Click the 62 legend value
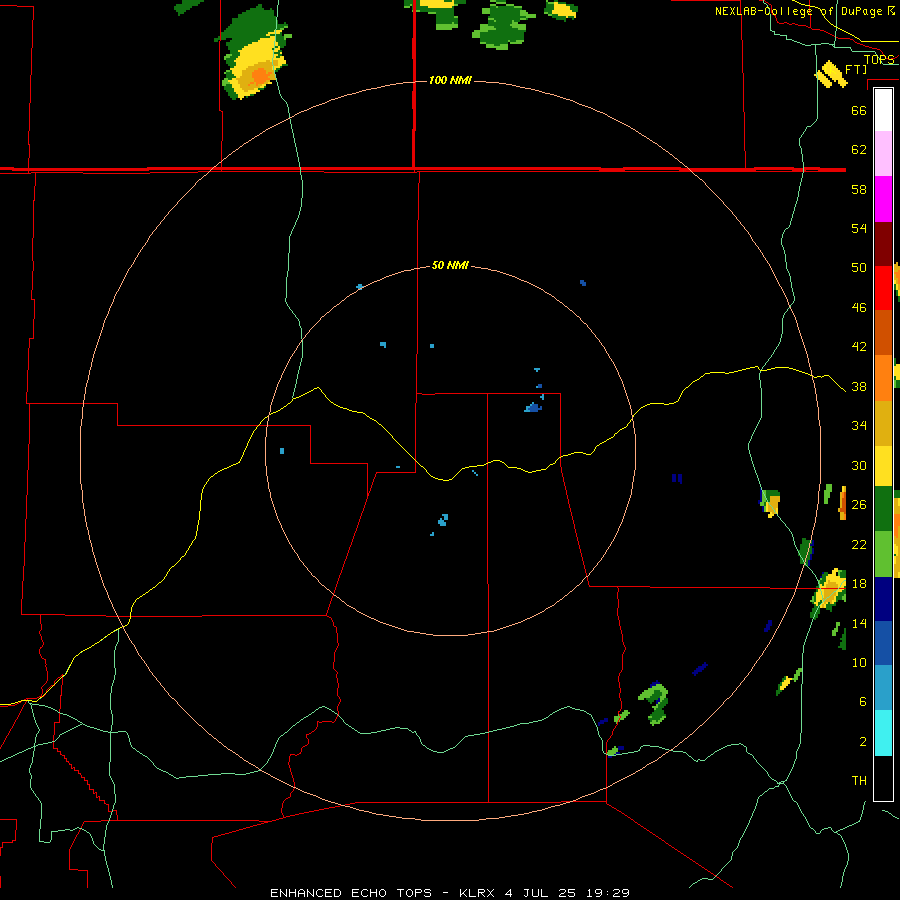Viewport: 900px width, 900px height. [x=859, y=149]
